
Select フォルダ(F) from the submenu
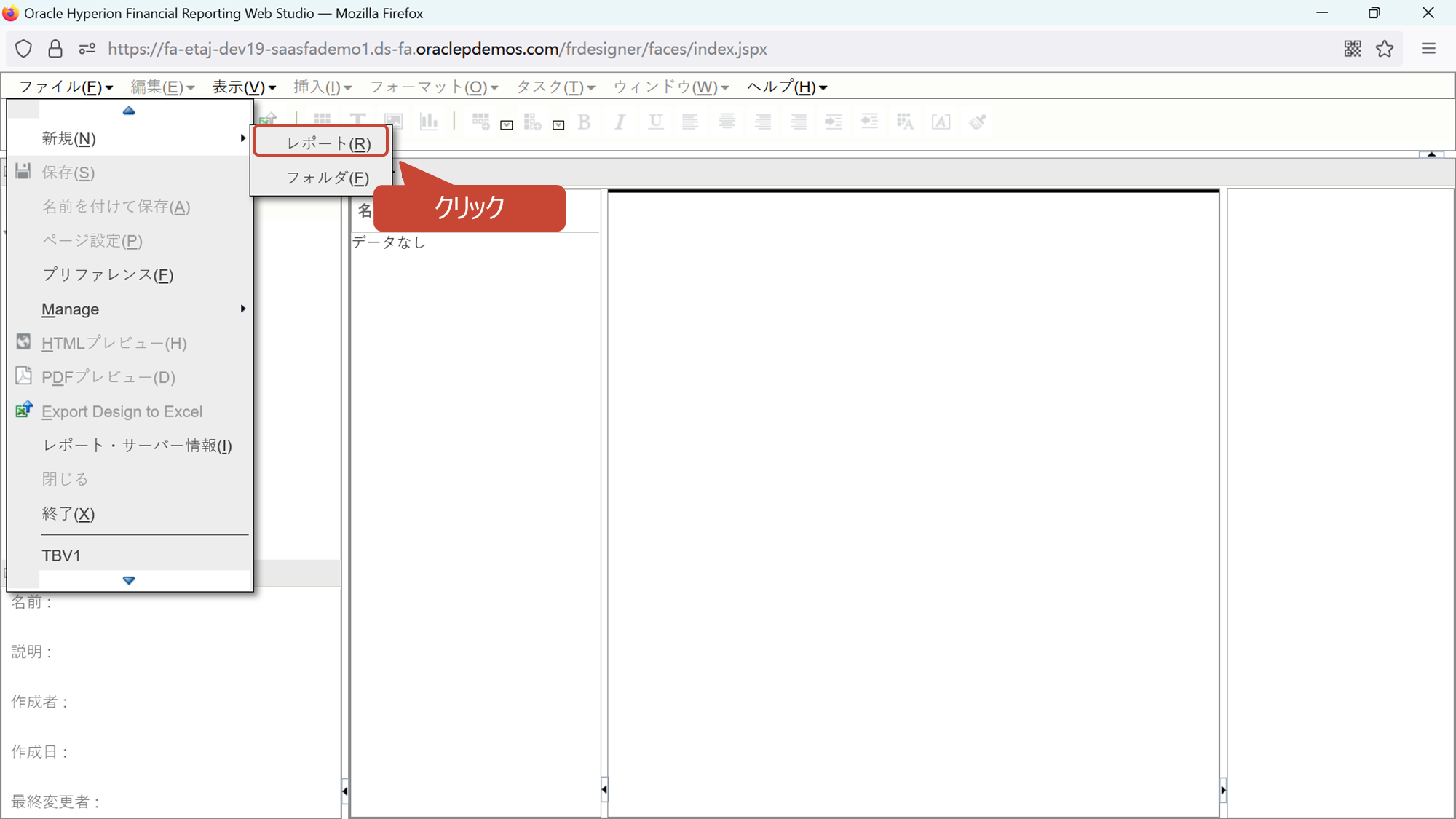327,178
